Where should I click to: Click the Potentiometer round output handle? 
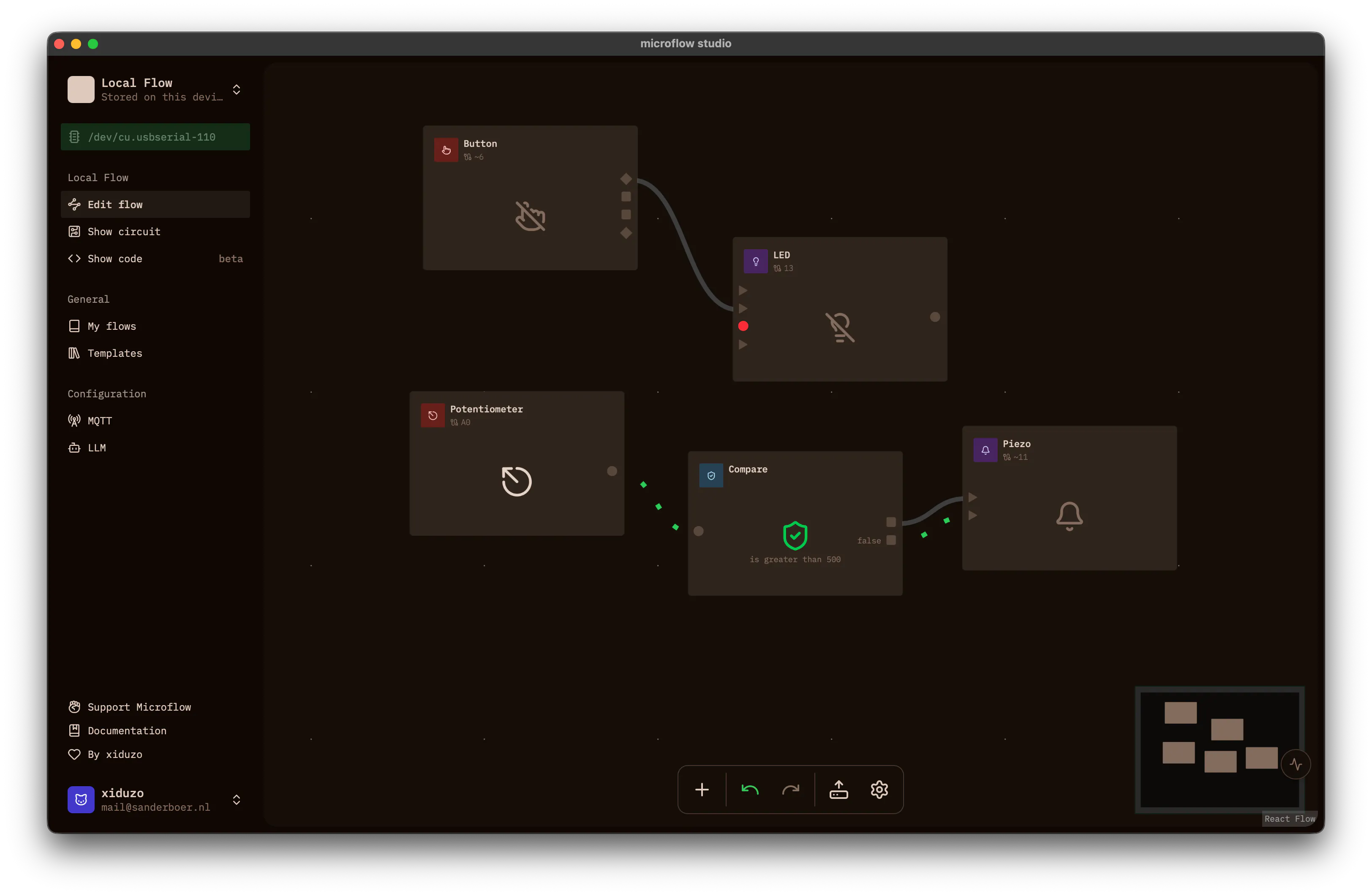(x=612, y=471)
